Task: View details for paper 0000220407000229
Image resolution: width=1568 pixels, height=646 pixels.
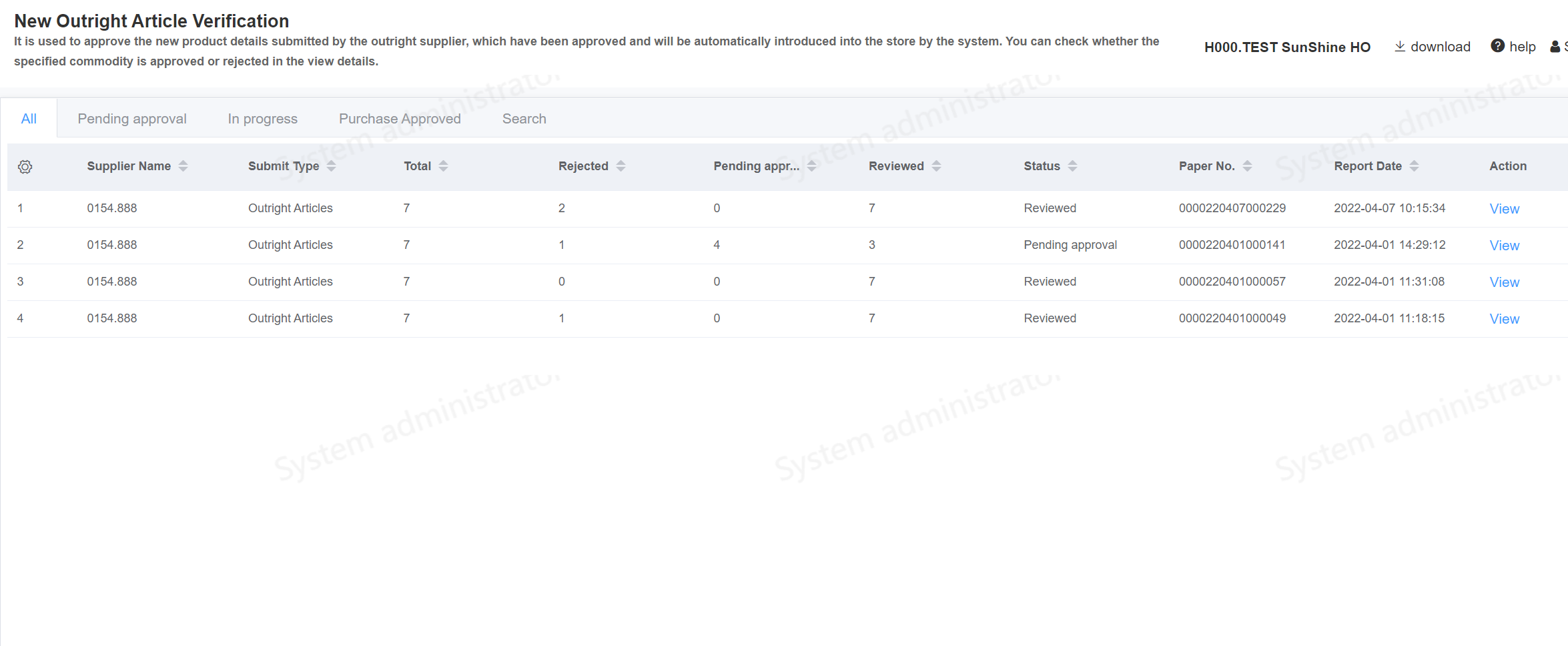Action: click(x=1504, y=209)
